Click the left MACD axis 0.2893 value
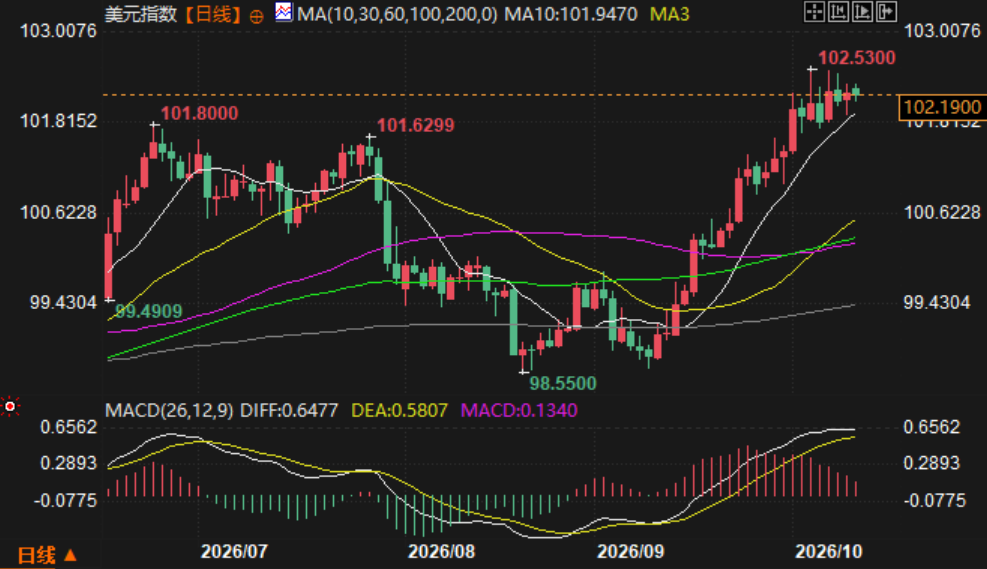The width and height of the screenshot is (987, 569). click(69, 464)
